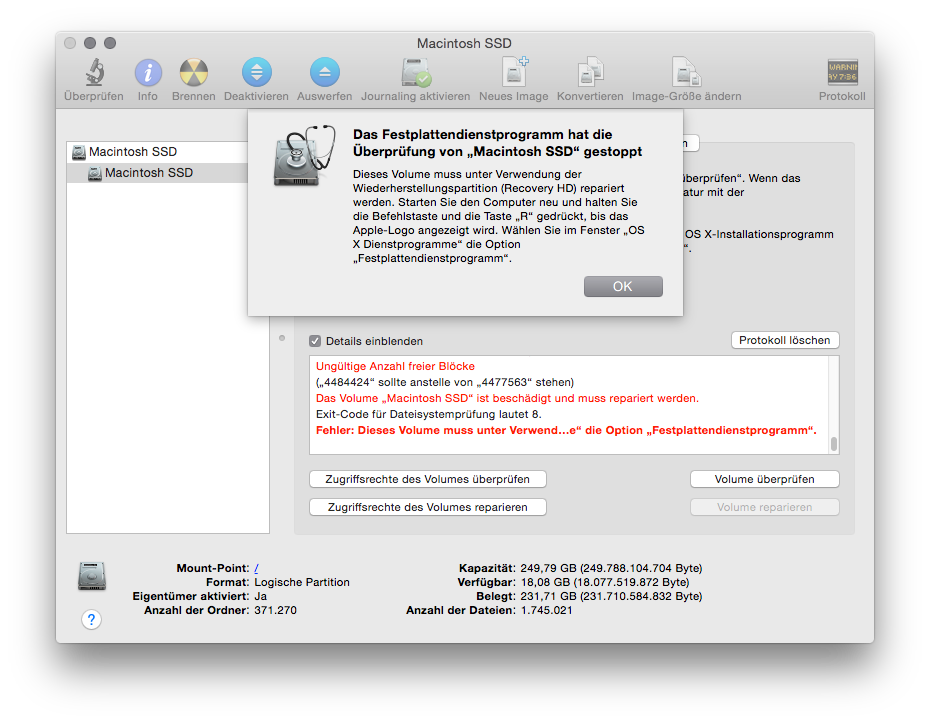Click the Kapazität value 249,79 GB
The image size is (930, 723).
(x=611, y=568)
